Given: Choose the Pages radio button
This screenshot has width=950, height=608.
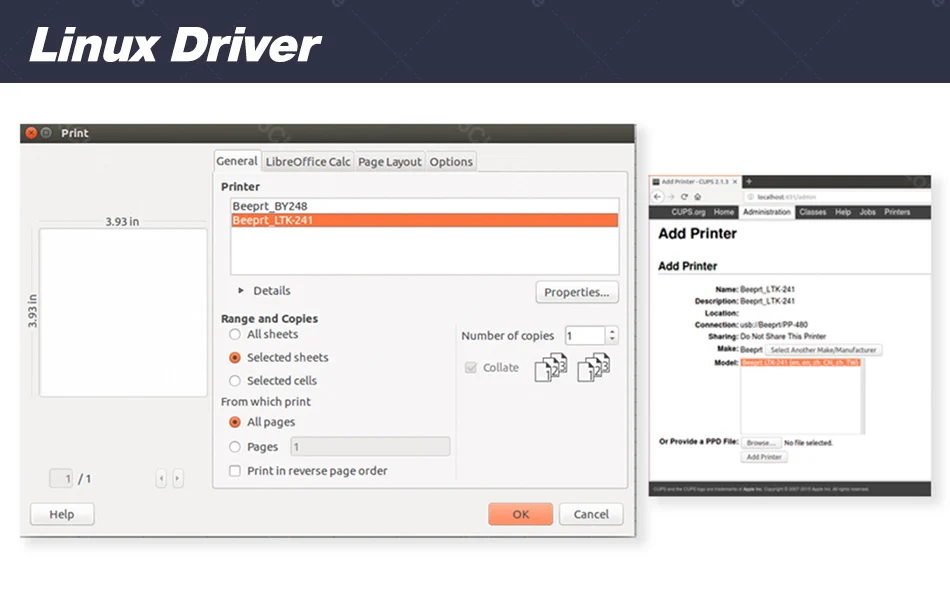Looking at the screenshot, I should (x=234, y=447).
